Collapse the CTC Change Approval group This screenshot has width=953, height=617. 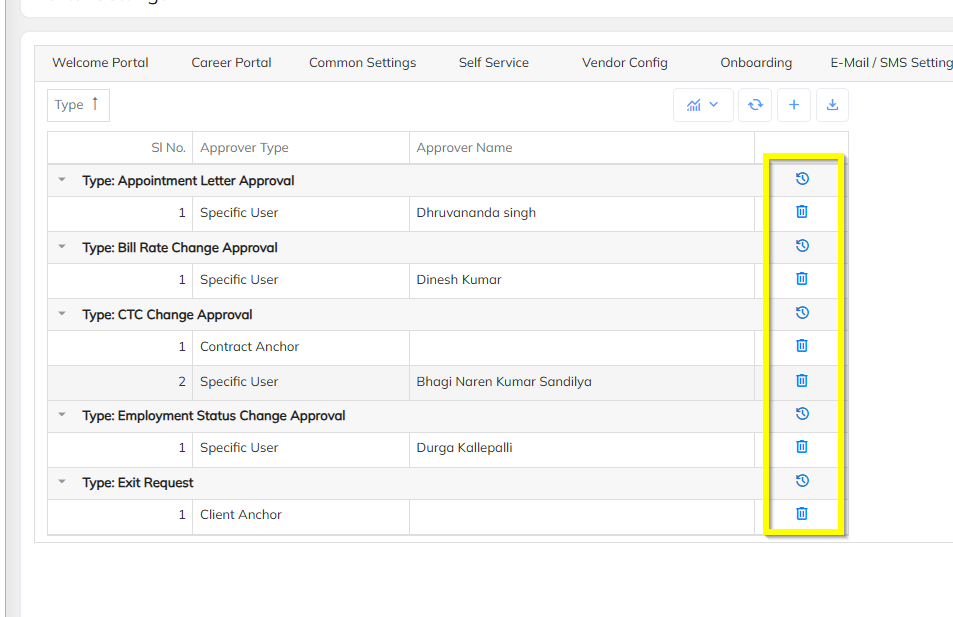(62, 315)
